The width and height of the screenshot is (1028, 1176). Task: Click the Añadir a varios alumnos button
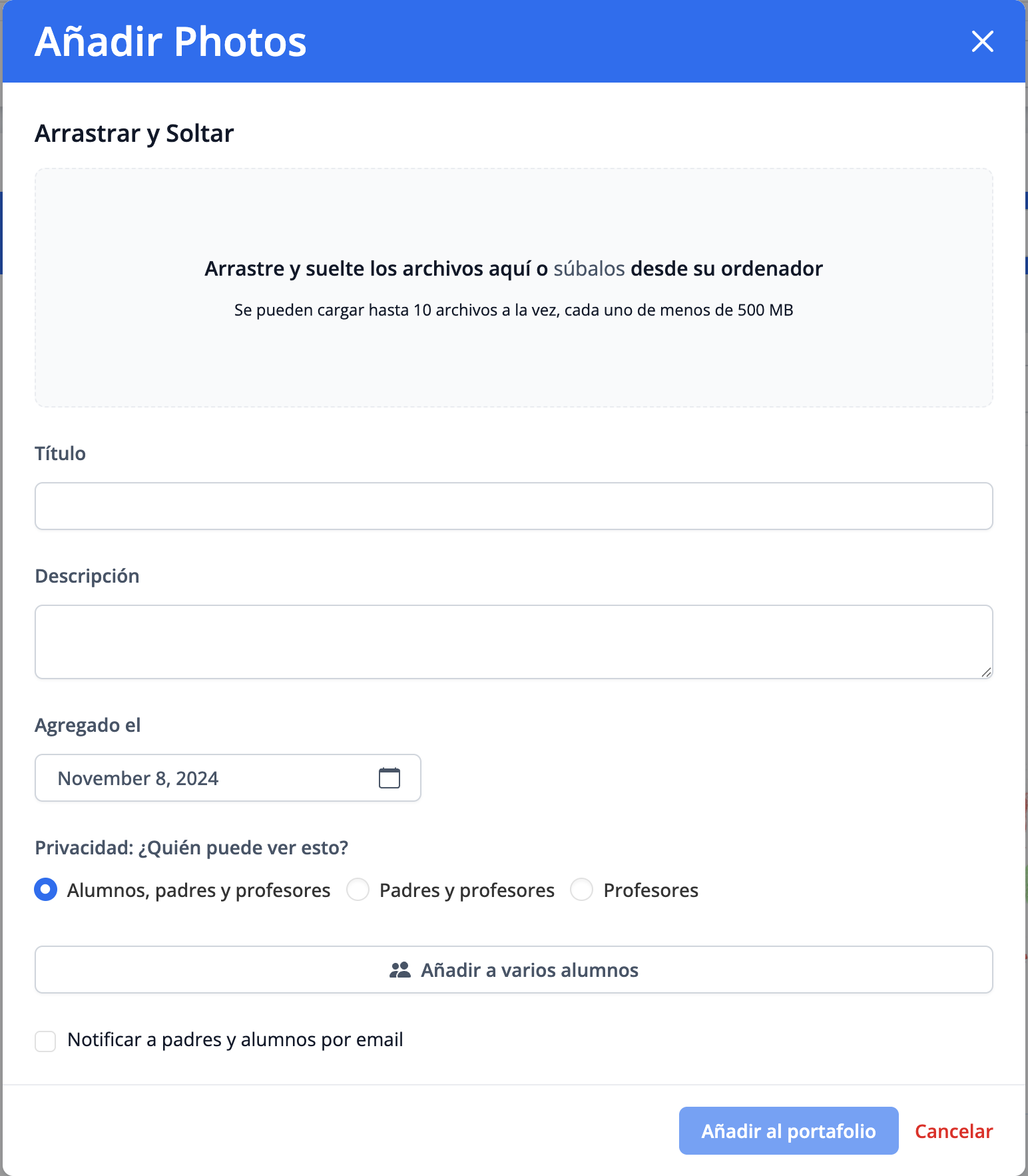pyautogui.click(x=513, y=970)
